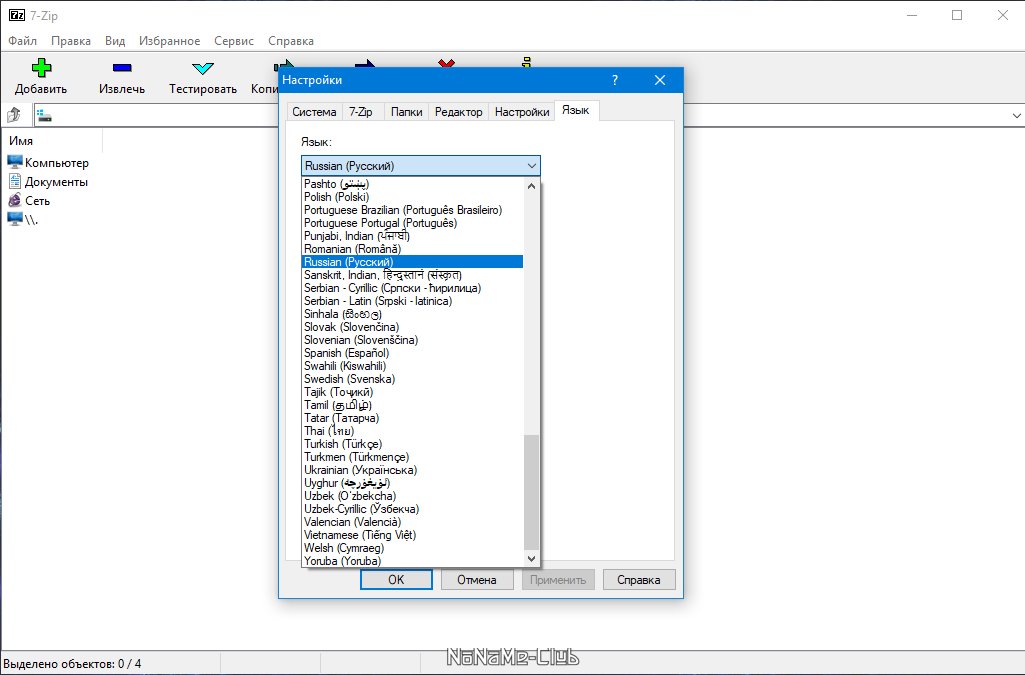Click the help question mark in Настройки dialog
The image size is (1025, 675).
pyautogui.click(x=614, y=80)
